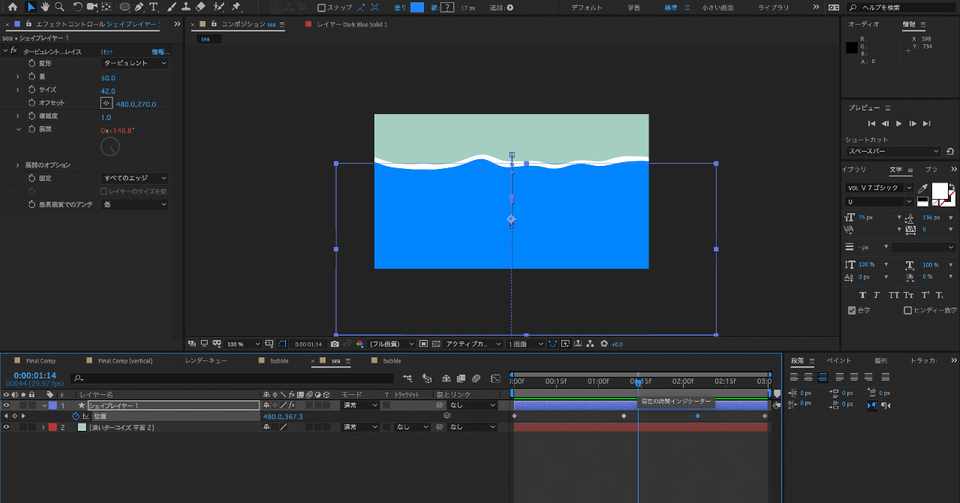This screenshot has height=503, width=960.
Task: Open layer 1 blending mode dropdown
Action: coord(359,405)
